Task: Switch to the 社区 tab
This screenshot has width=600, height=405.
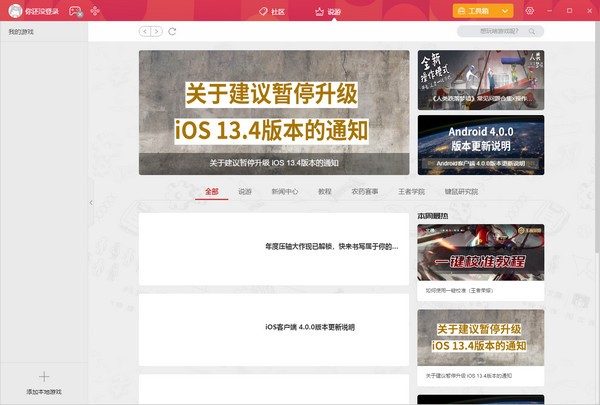Action: click(272, 12)
